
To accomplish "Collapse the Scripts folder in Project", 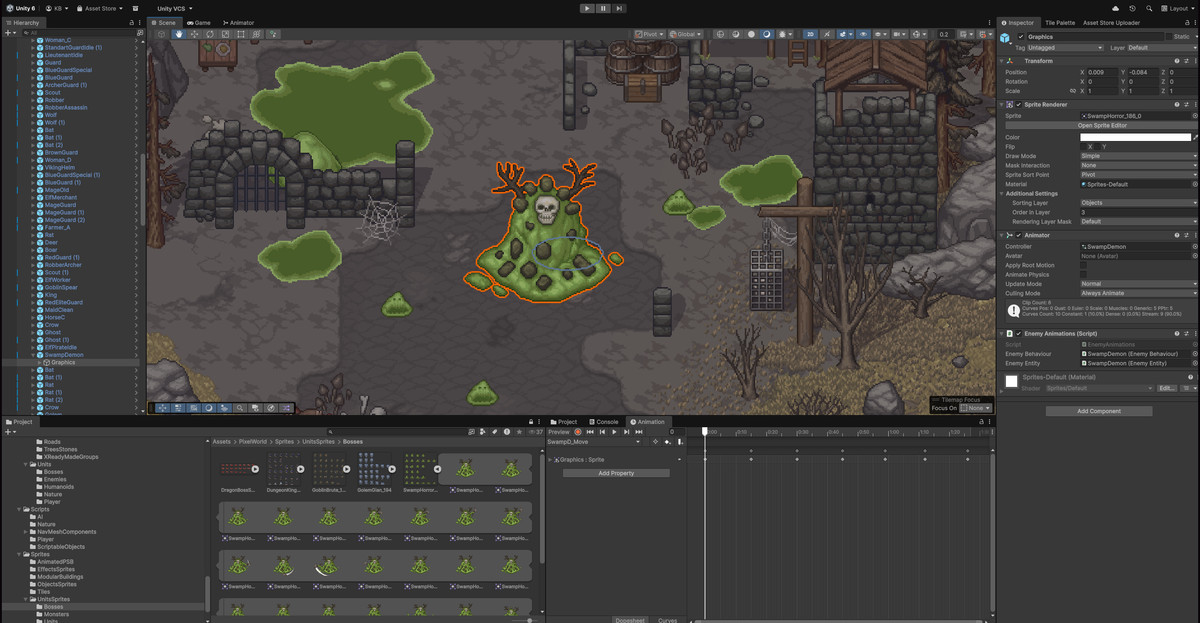I will (x=19, y=509).
